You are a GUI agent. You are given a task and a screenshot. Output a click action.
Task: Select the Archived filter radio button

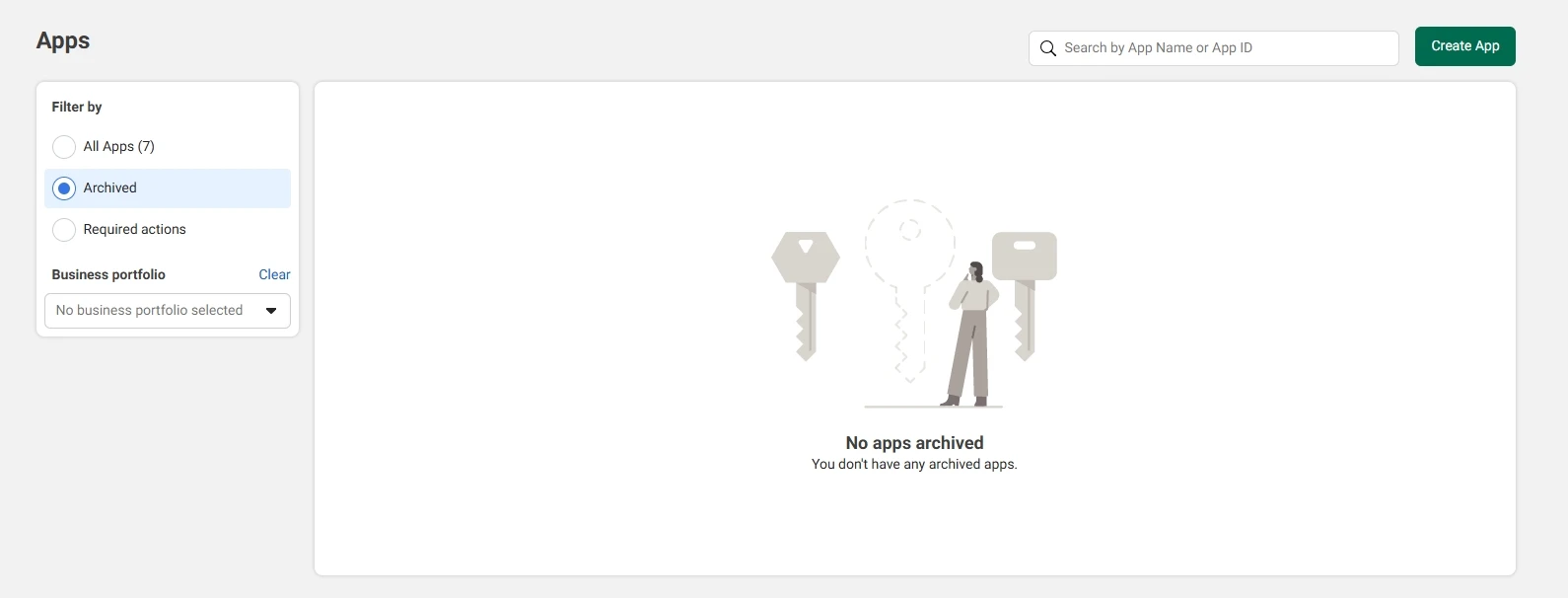64,188
